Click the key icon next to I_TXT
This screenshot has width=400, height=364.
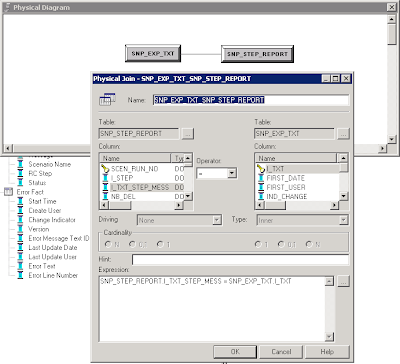(261, 169)
